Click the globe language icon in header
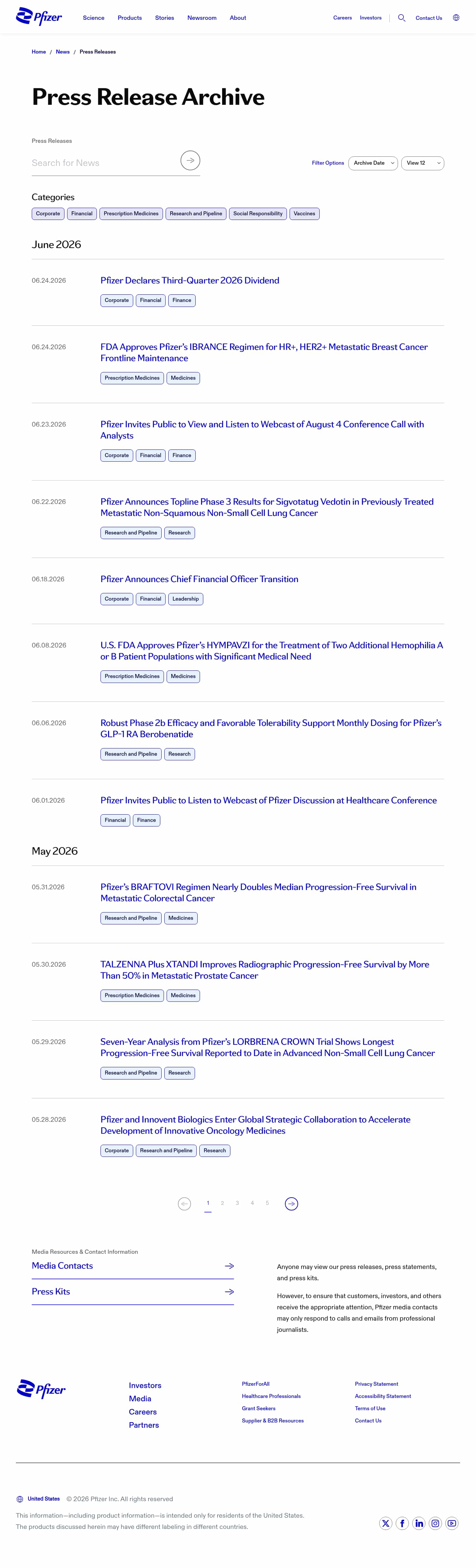 point(456,18)
